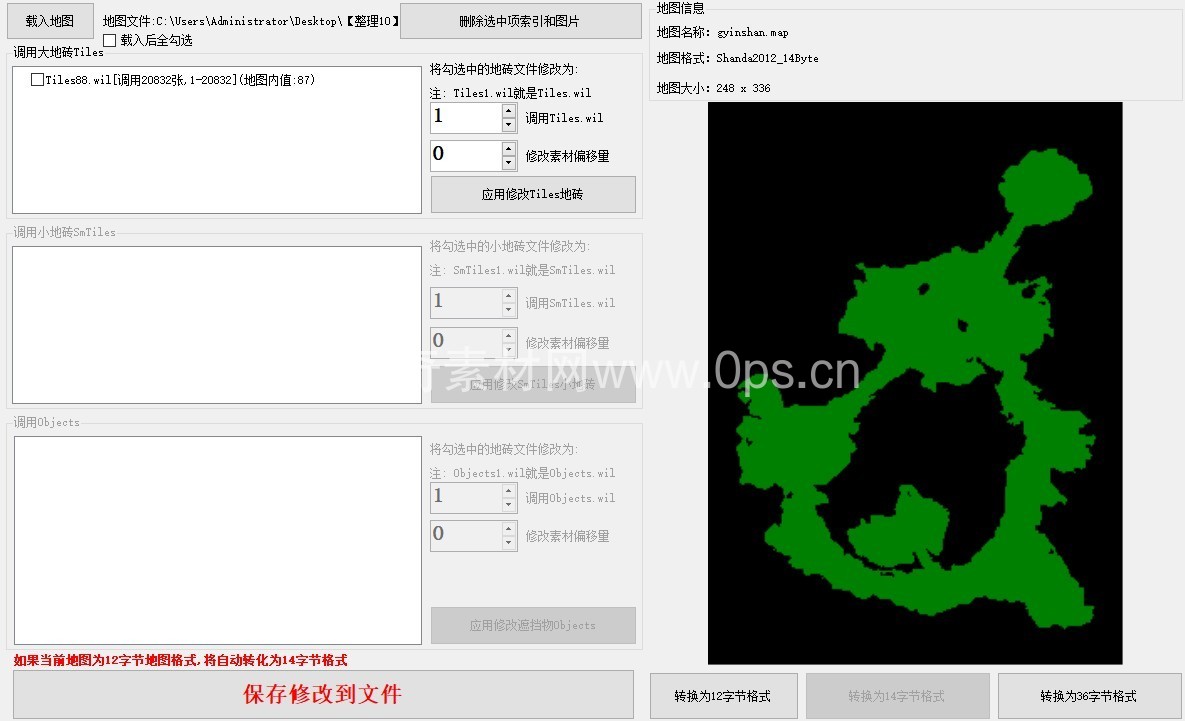
Task: Check the Tiles88.wil checkbox
Action: pos(37,80)
